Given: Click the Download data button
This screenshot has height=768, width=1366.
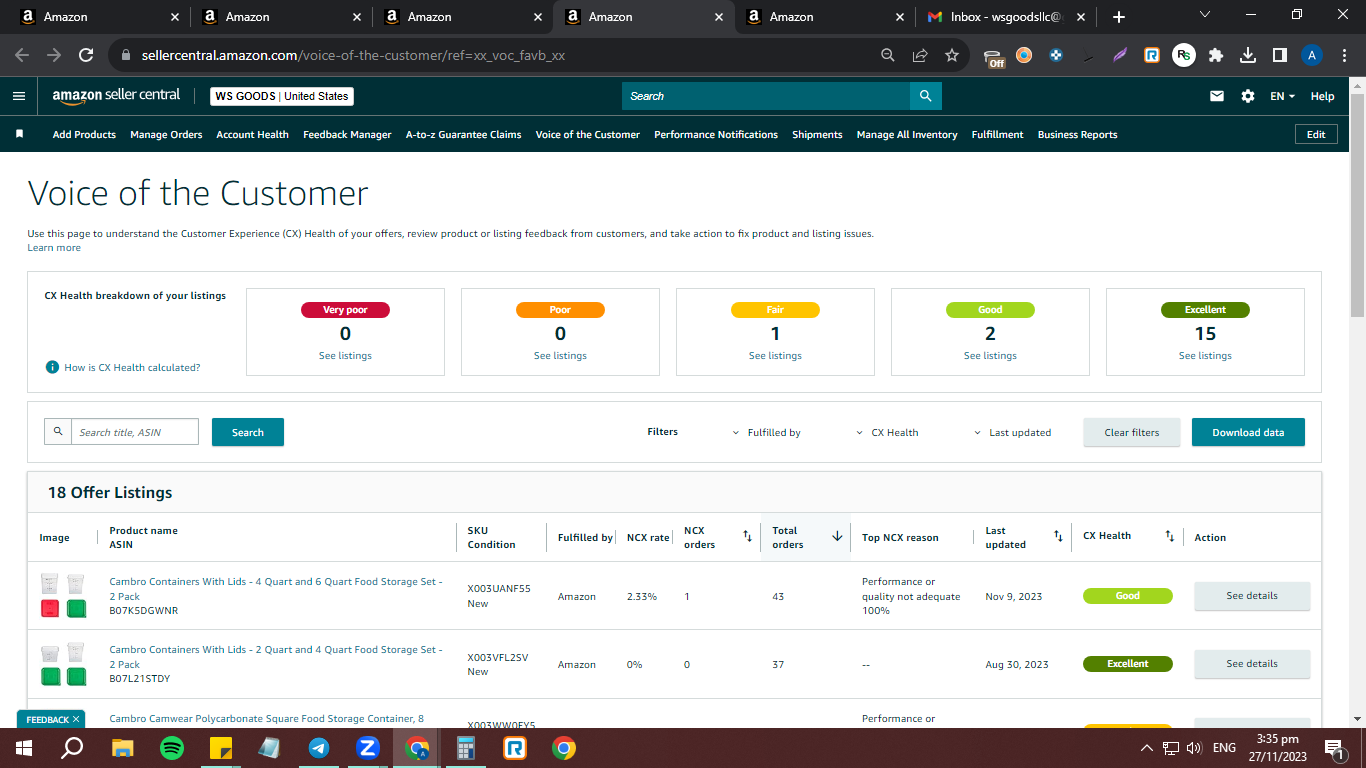Looking at the screenshot, I should point(1248,432).
